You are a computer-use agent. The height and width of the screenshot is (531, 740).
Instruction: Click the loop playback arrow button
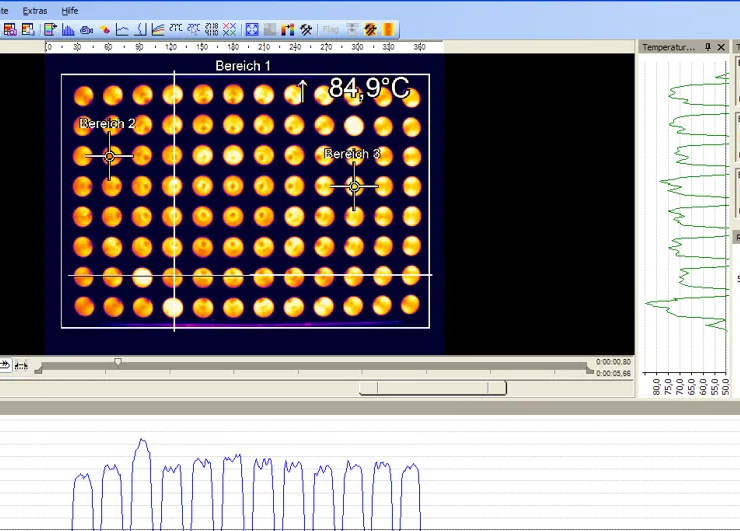point(5,366)
